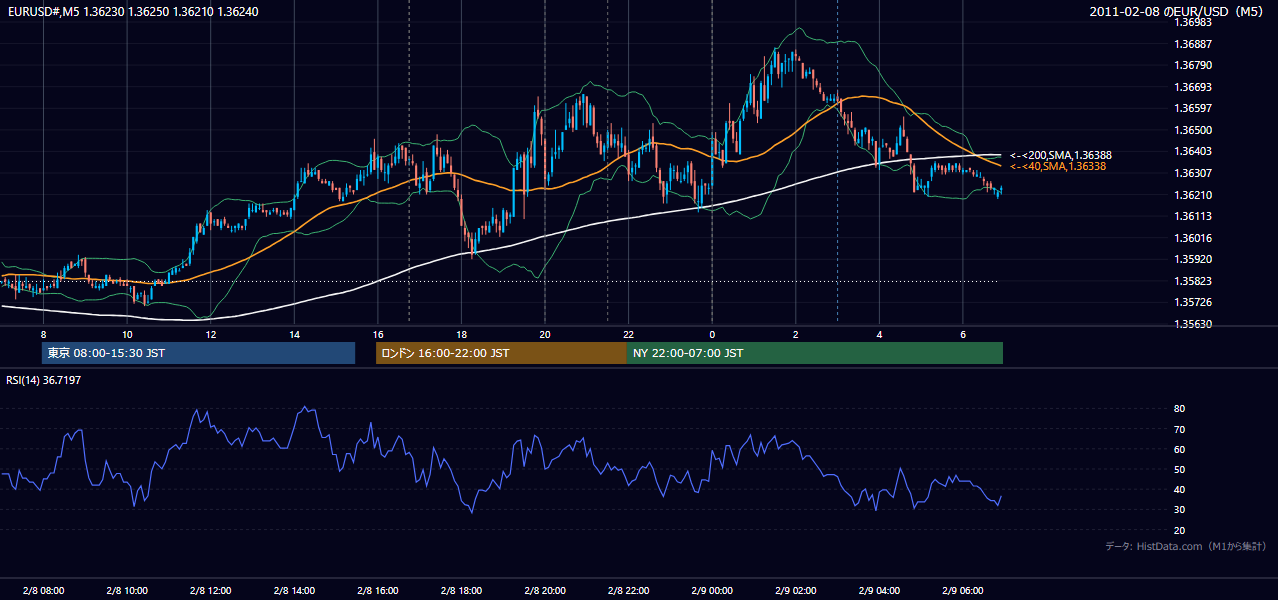Click price axis value 1.35726
This screenshot has height=600, width=1278.
(x=1192, y=302)
